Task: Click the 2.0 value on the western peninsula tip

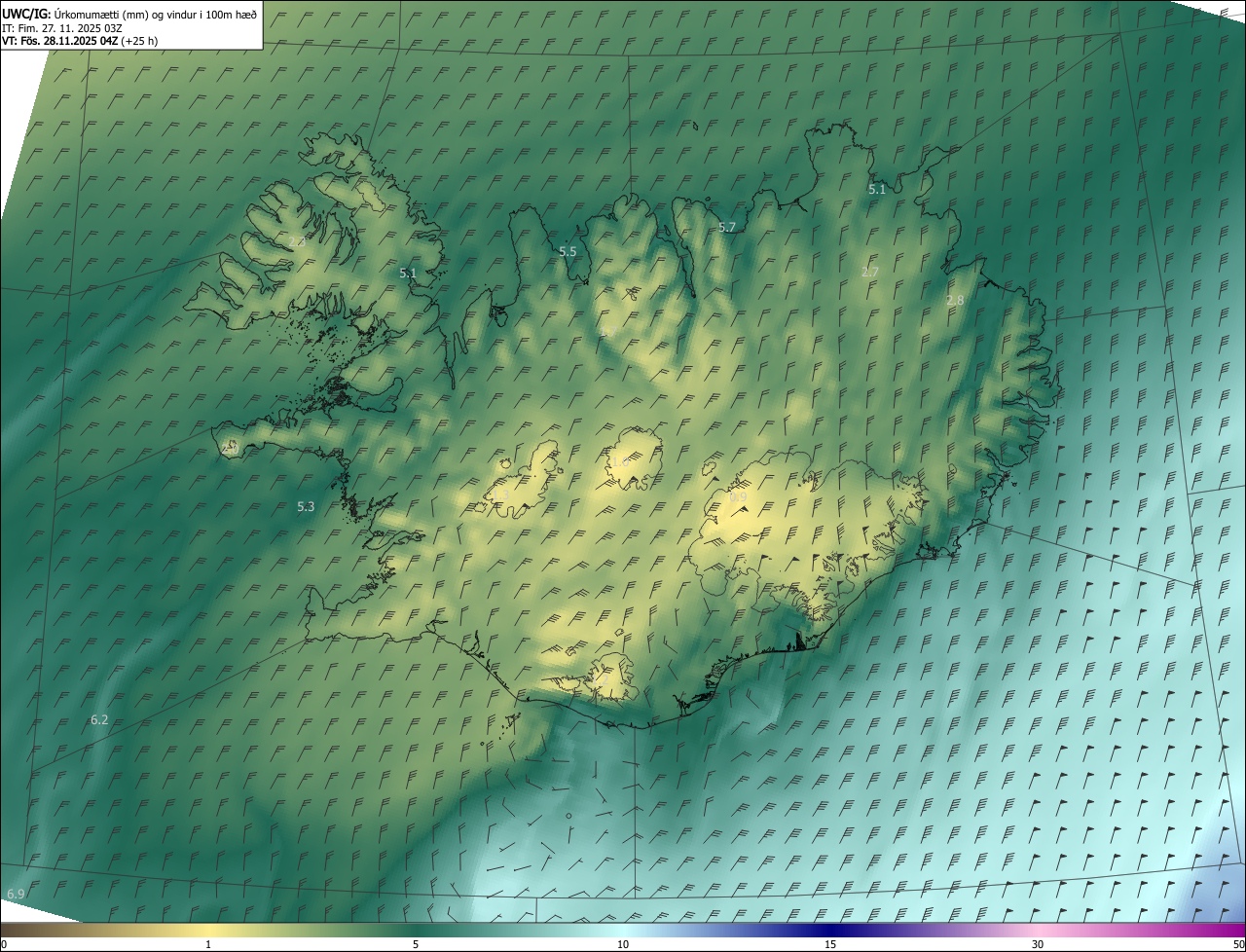Action: point(230,449)
